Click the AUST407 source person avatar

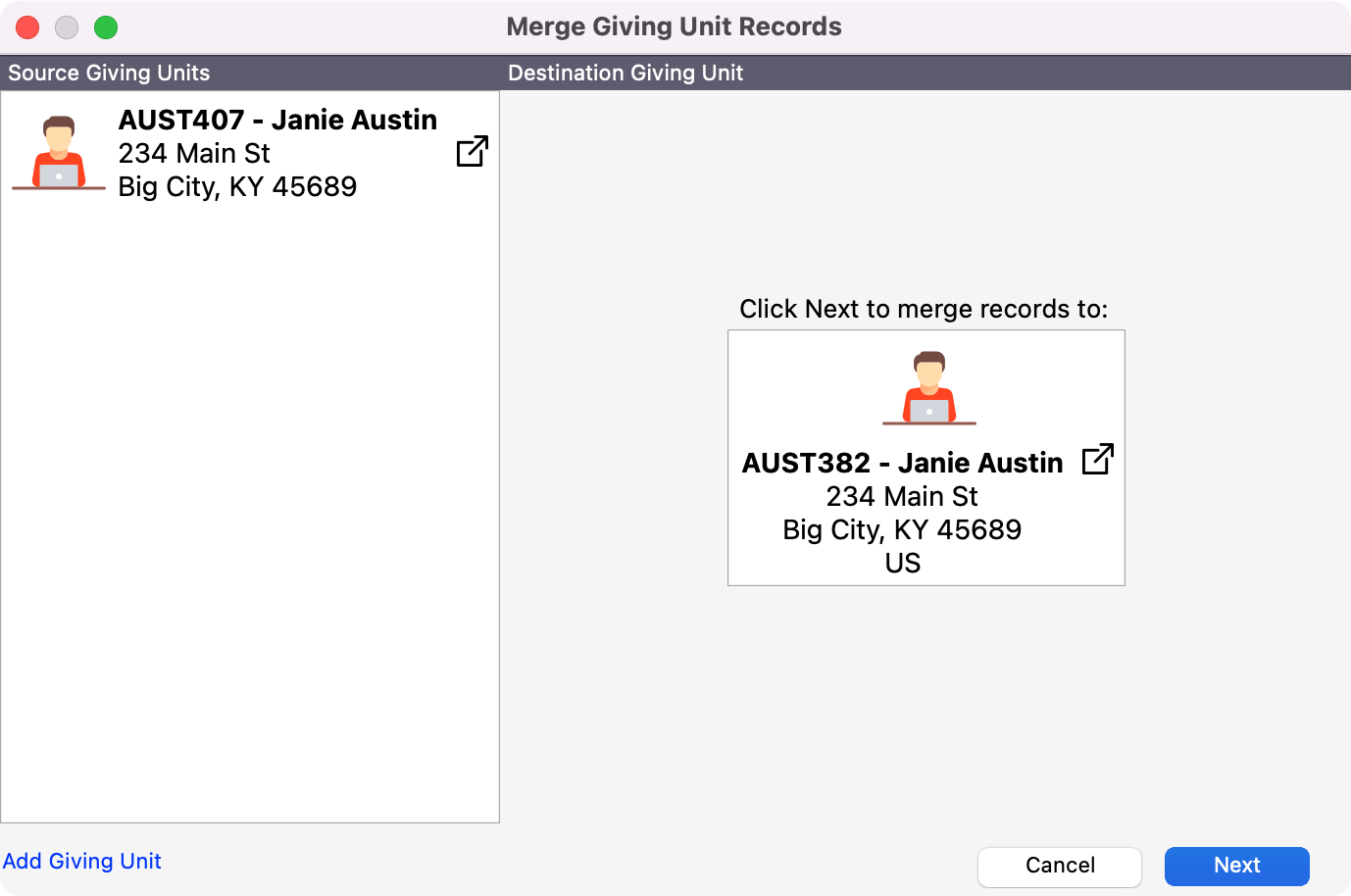pyautogui.click(x=59, y=153)
